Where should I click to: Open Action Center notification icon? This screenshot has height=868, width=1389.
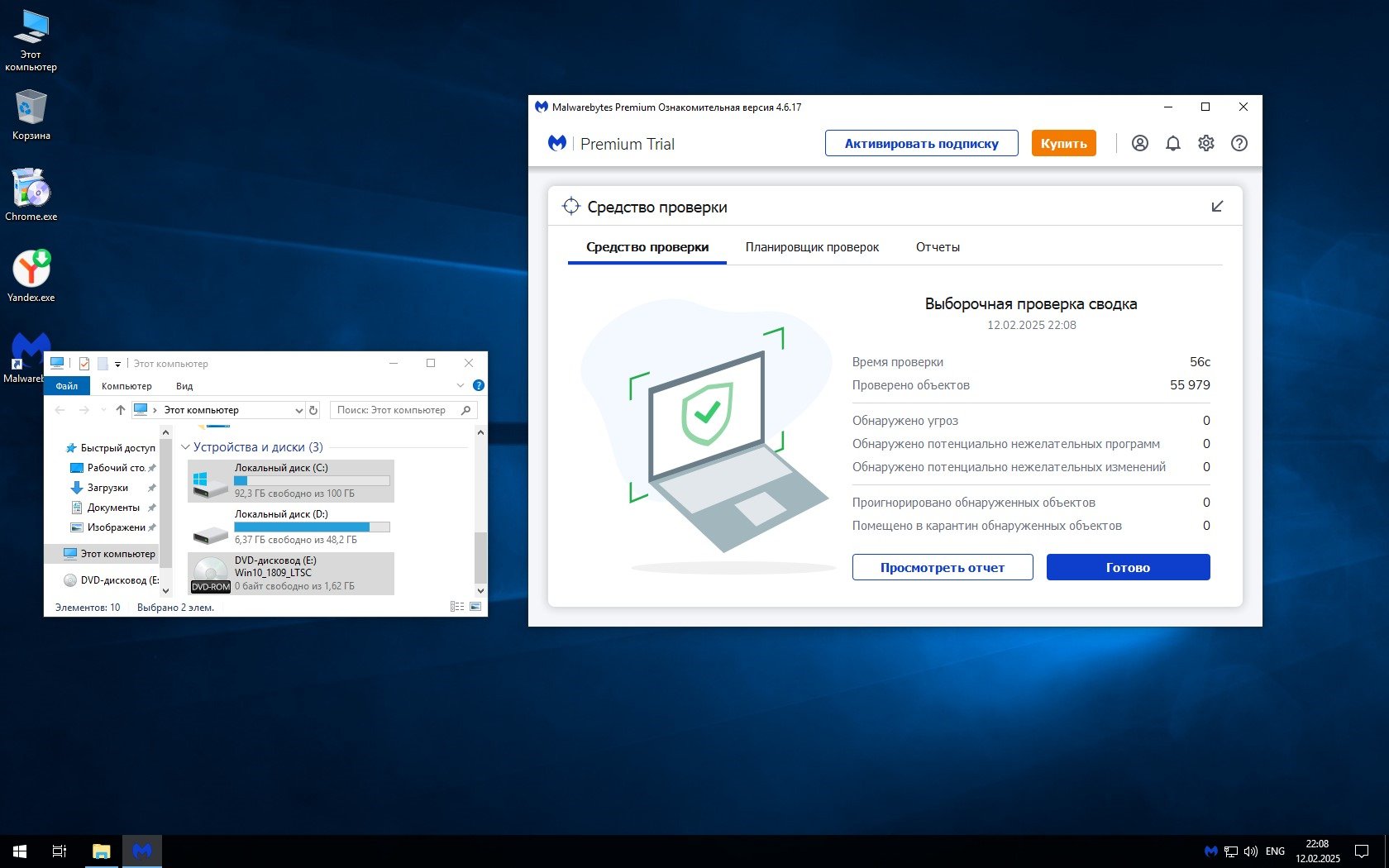1362,851
